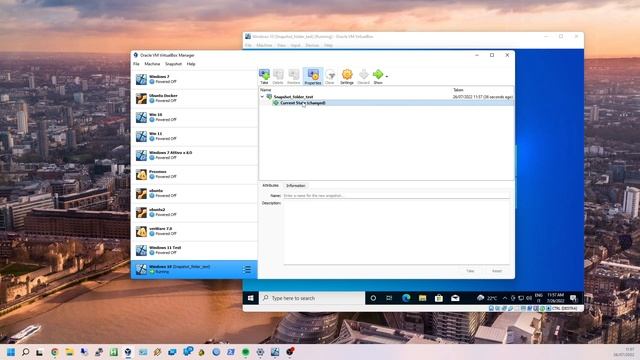This screenshot has width=640, height=360.
Task: Switch to the Attributes tab
Action: [x=270, y=186]
